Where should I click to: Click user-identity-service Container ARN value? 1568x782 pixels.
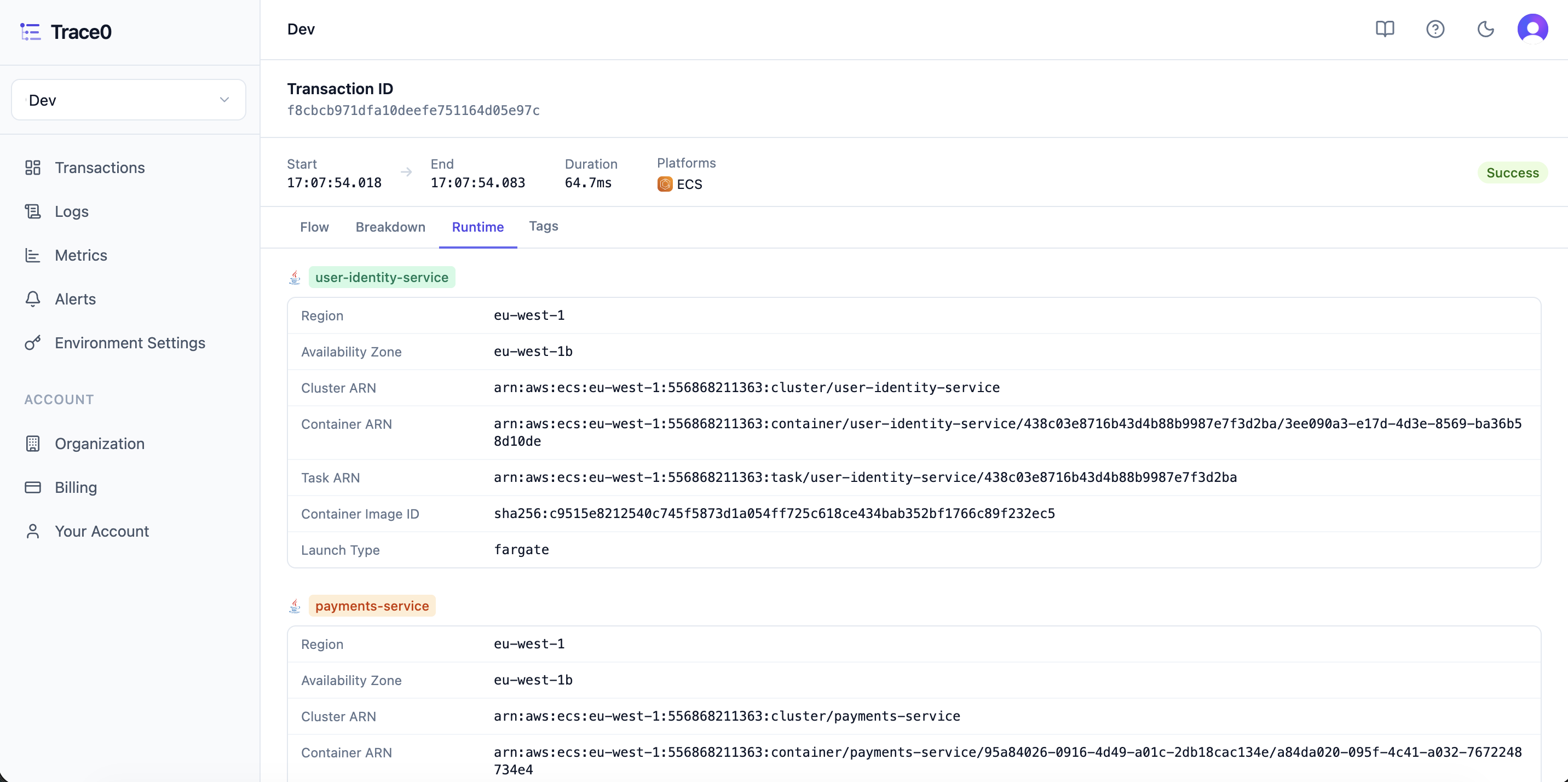1008,433
